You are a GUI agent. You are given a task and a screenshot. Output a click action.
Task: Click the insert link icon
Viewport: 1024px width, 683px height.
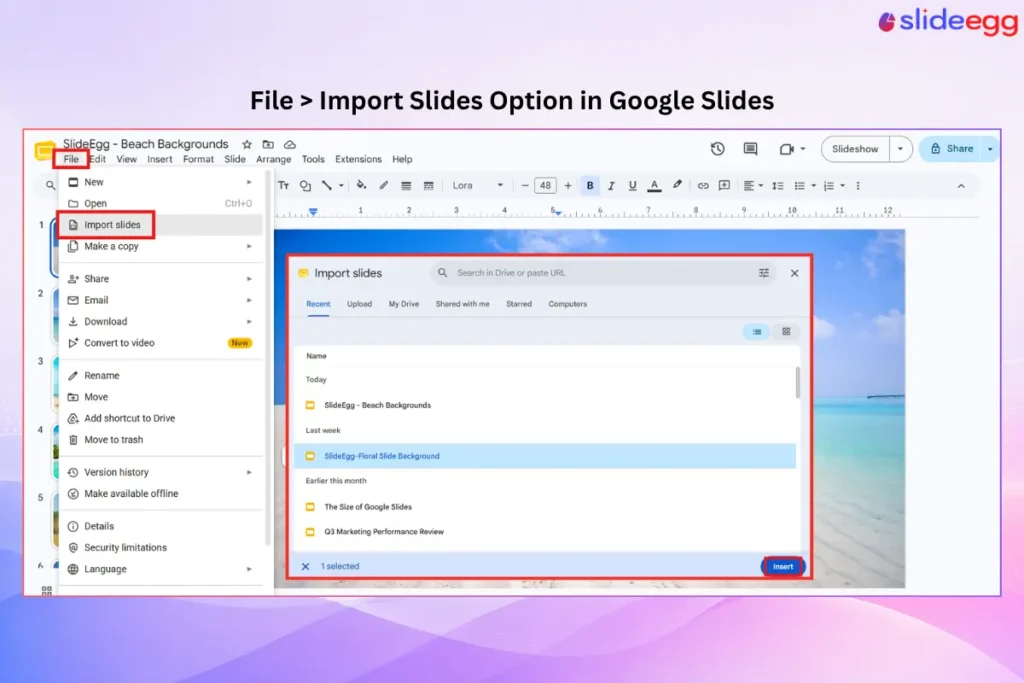[x=703, y=185]
